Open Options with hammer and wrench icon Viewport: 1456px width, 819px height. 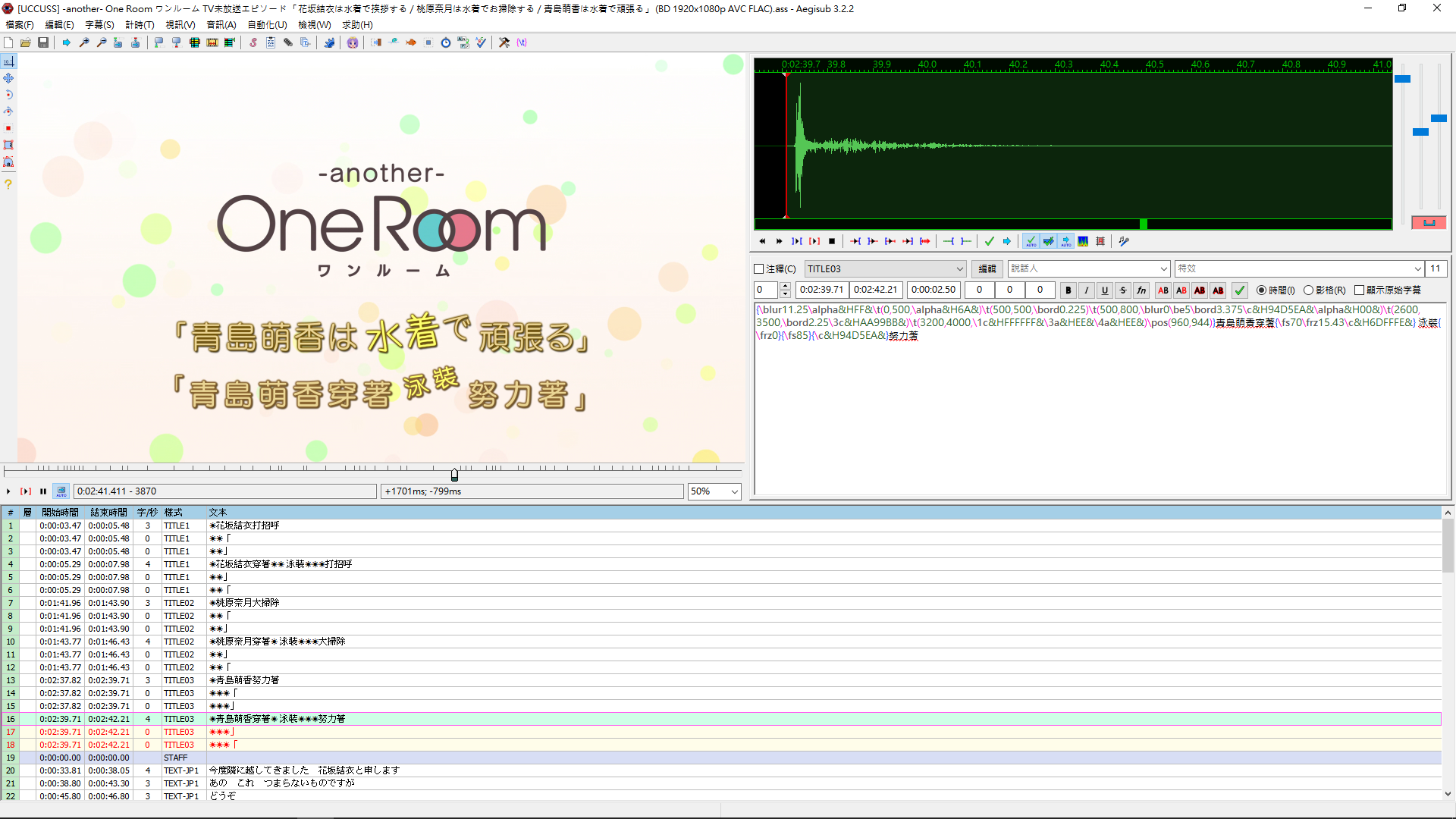tap(504, 42)
